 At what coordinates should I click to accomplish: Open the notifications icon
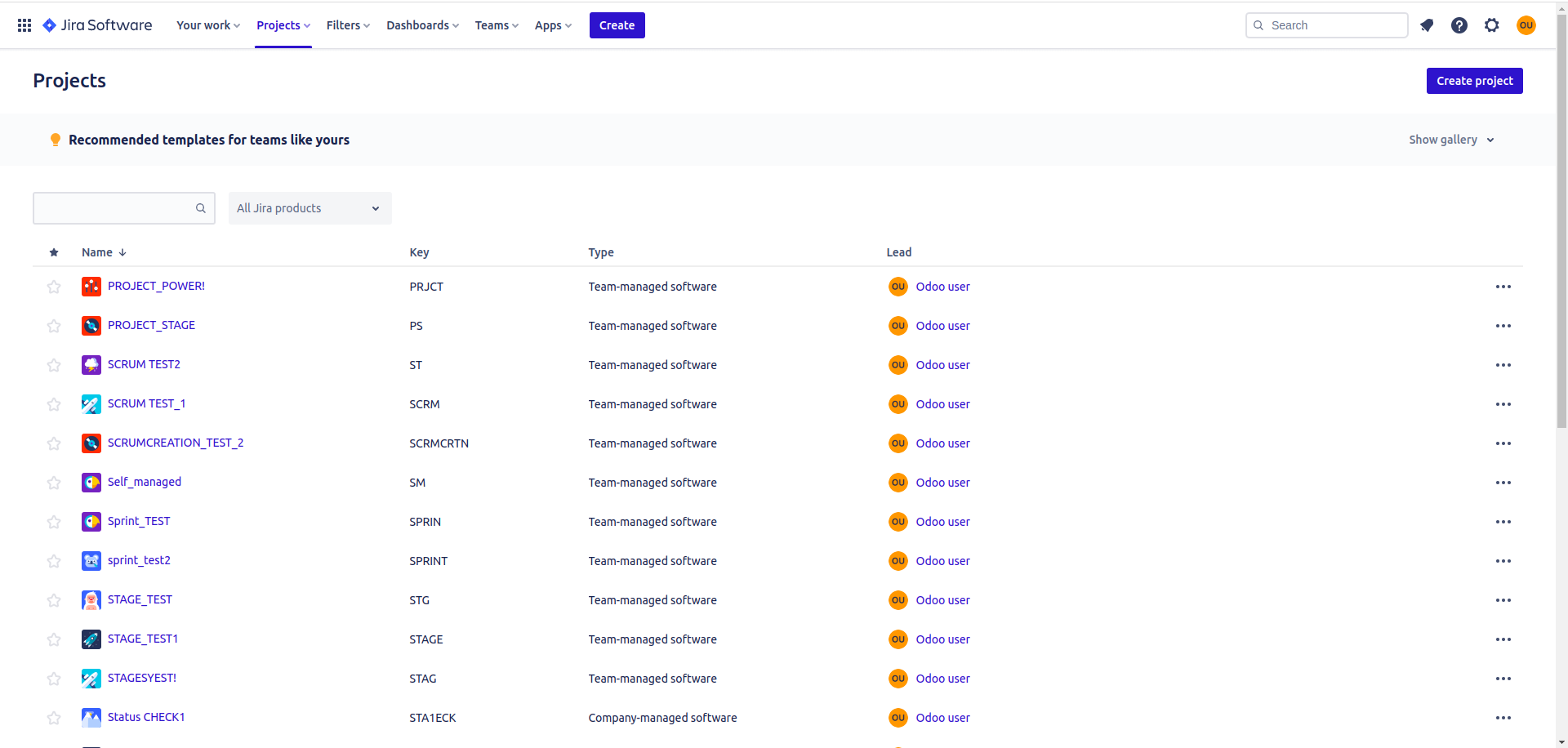click(1427, 25)
